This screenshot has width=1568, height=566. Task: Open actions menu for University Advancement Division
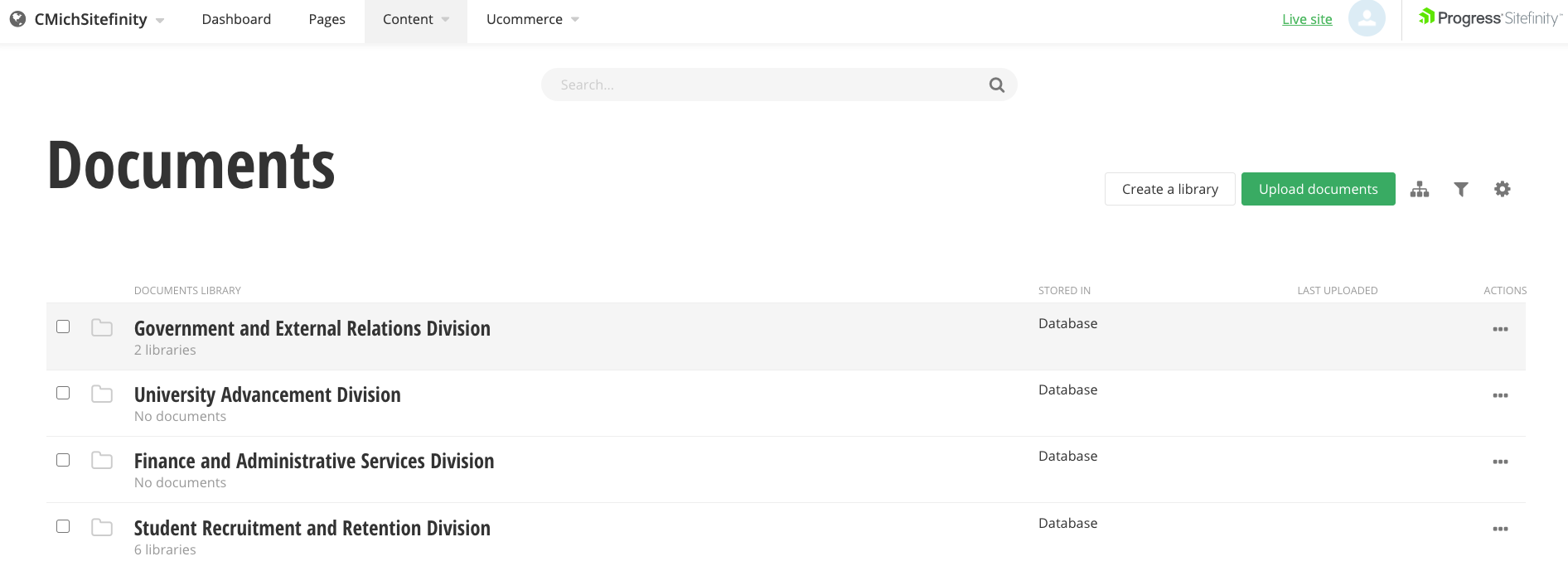(x=1500, y=396)
